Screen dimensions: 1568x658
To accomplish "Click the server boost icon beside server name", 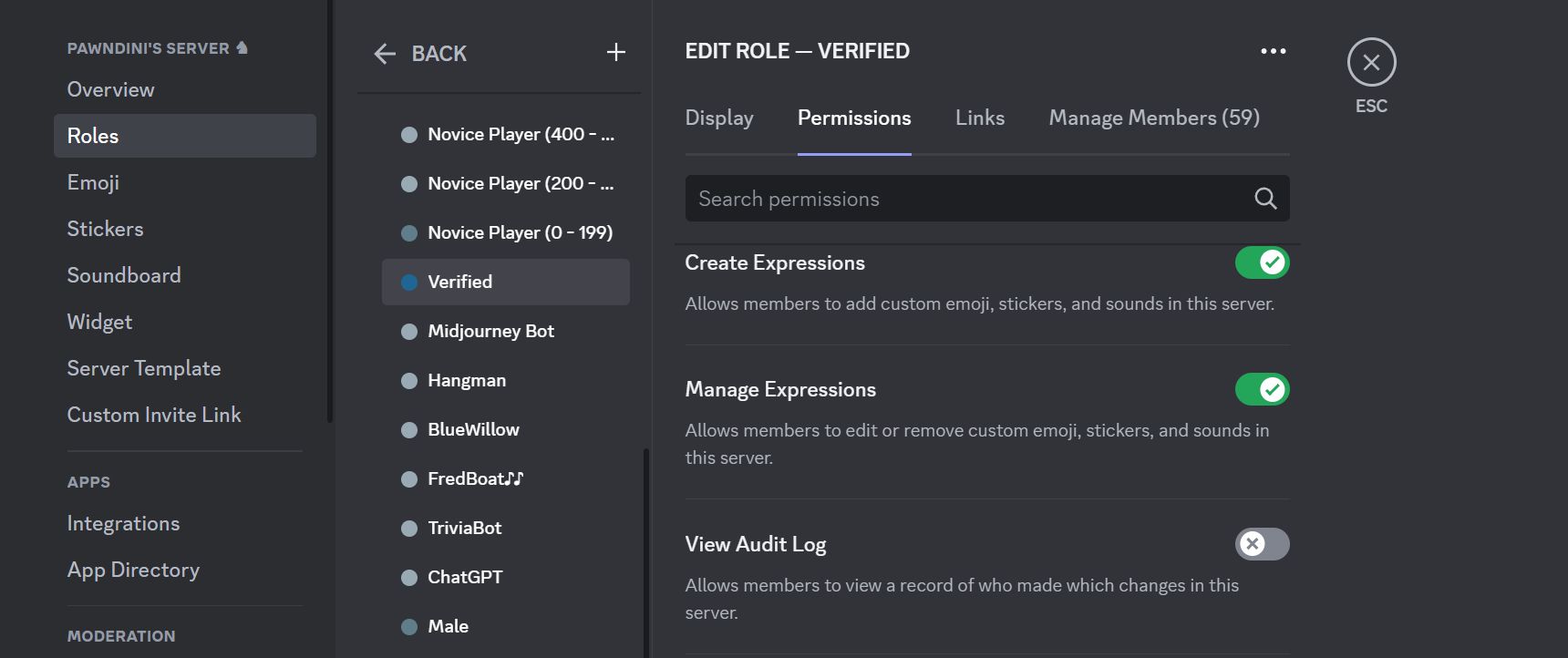I will pos(242,48).
